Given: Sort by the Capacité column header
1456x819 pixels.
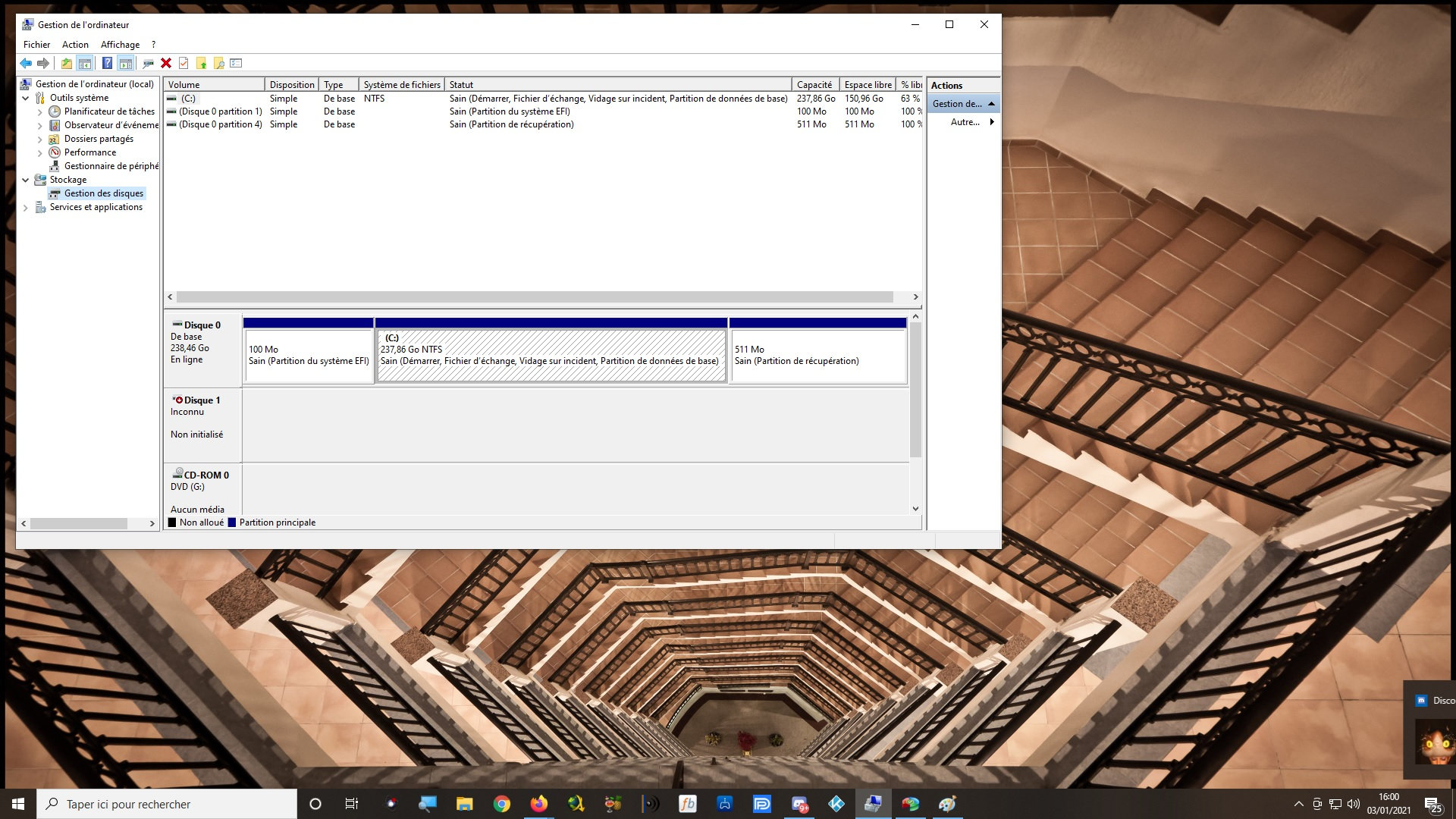Looking at the screenshot, I should pos(814,85).
